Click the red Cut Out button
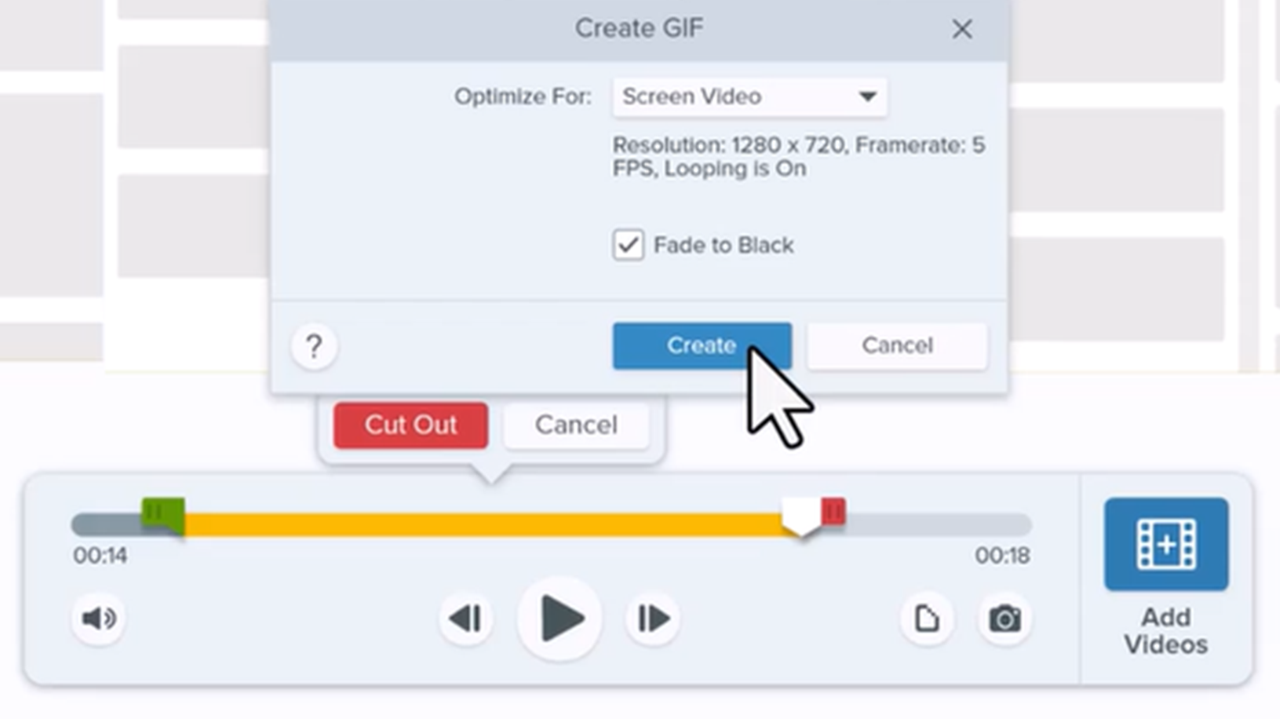1280x720 pixels. (x=410, y=424)
